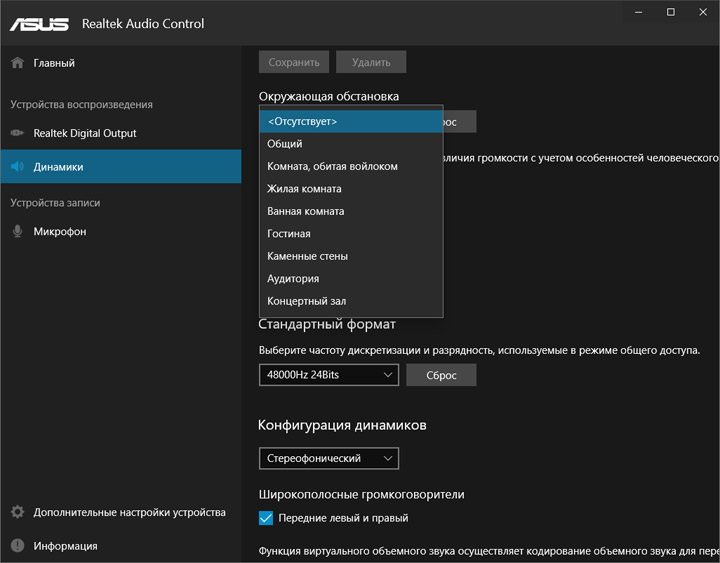Viewport: 720px width, 563px height.
Task: Uncheck the Передние левый и правый checkbox
Action: tap(266, 518)
